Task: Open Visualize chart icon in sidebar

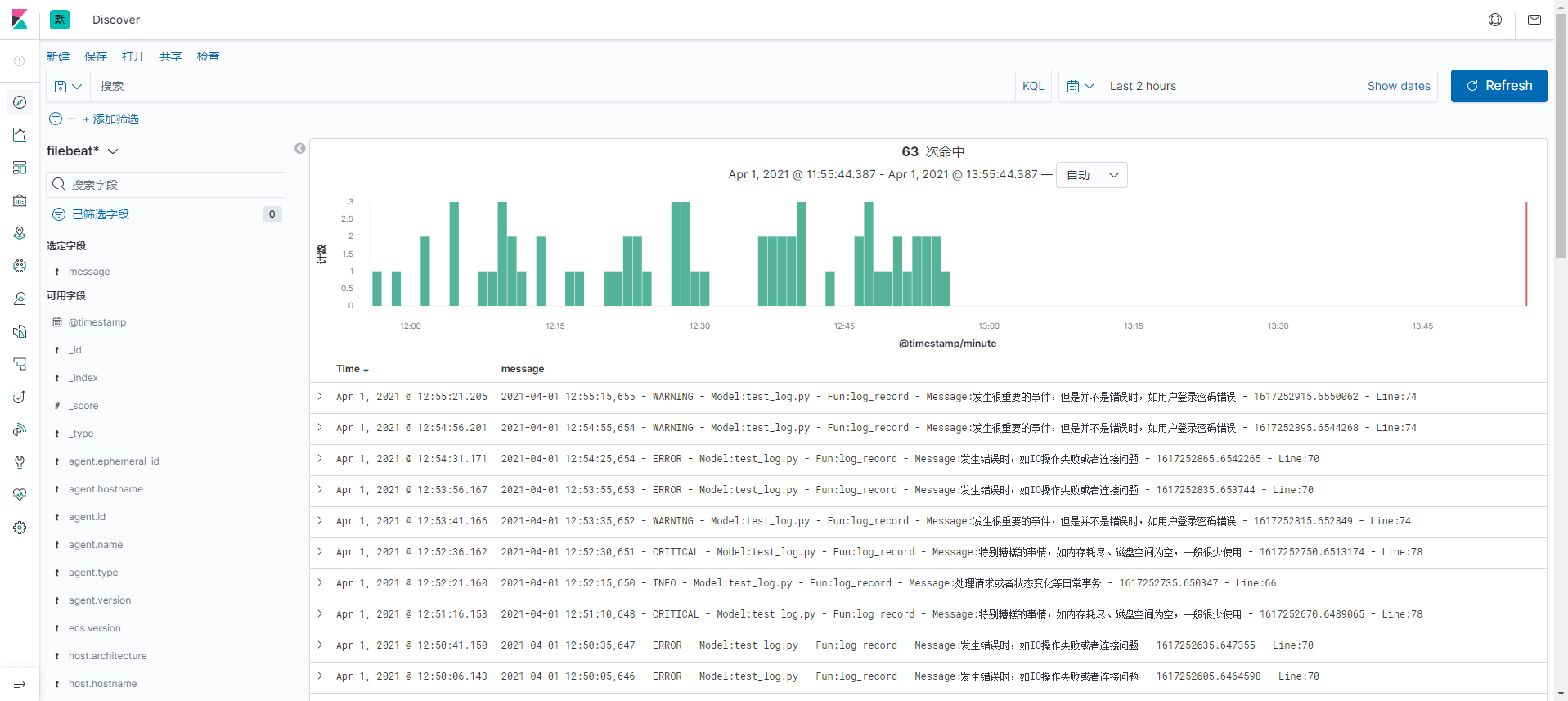Action: [x=20, y=135]
